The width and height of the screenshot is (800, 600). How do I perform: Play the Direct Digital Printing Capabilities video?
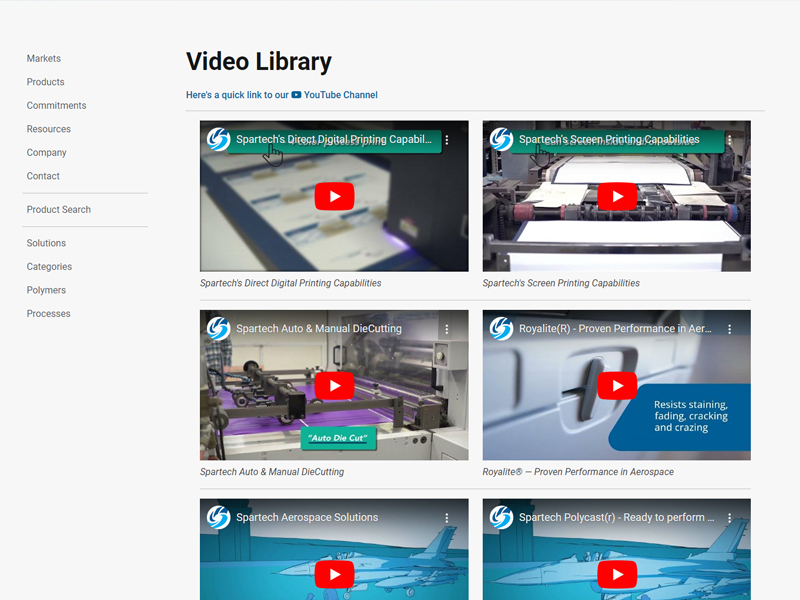[x=334, y=196]
